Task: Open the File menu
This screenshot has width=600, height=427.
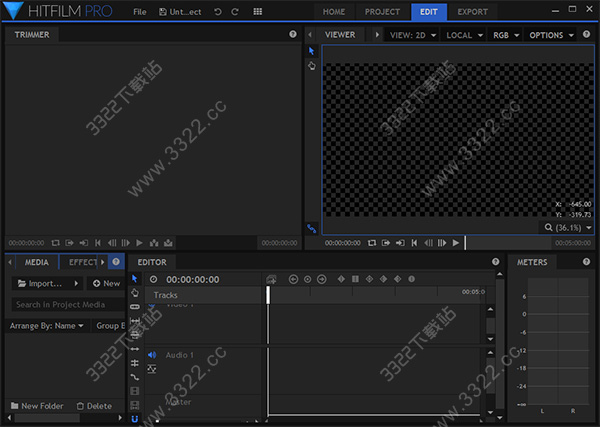Action: (x=139, y=12)
